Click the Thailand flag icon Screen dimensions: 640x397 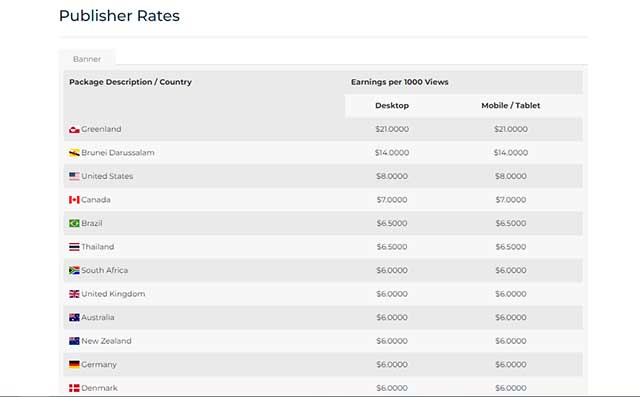(x=74, y=247)
